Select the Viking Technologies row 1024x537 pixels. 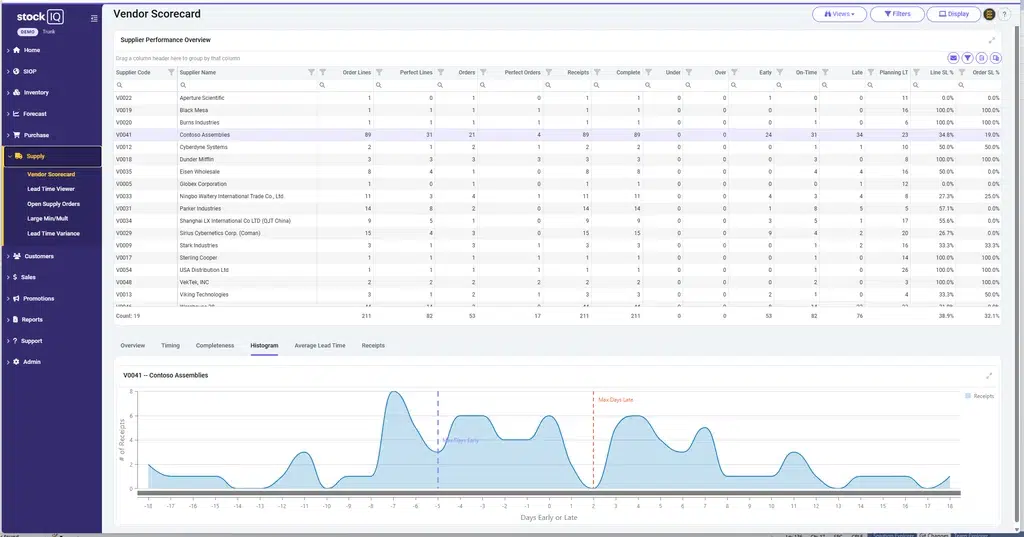(557, 295)
